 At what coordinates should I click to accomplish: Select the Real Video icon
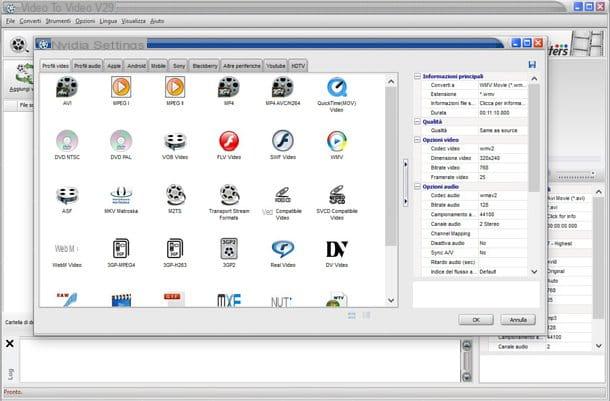283,249
